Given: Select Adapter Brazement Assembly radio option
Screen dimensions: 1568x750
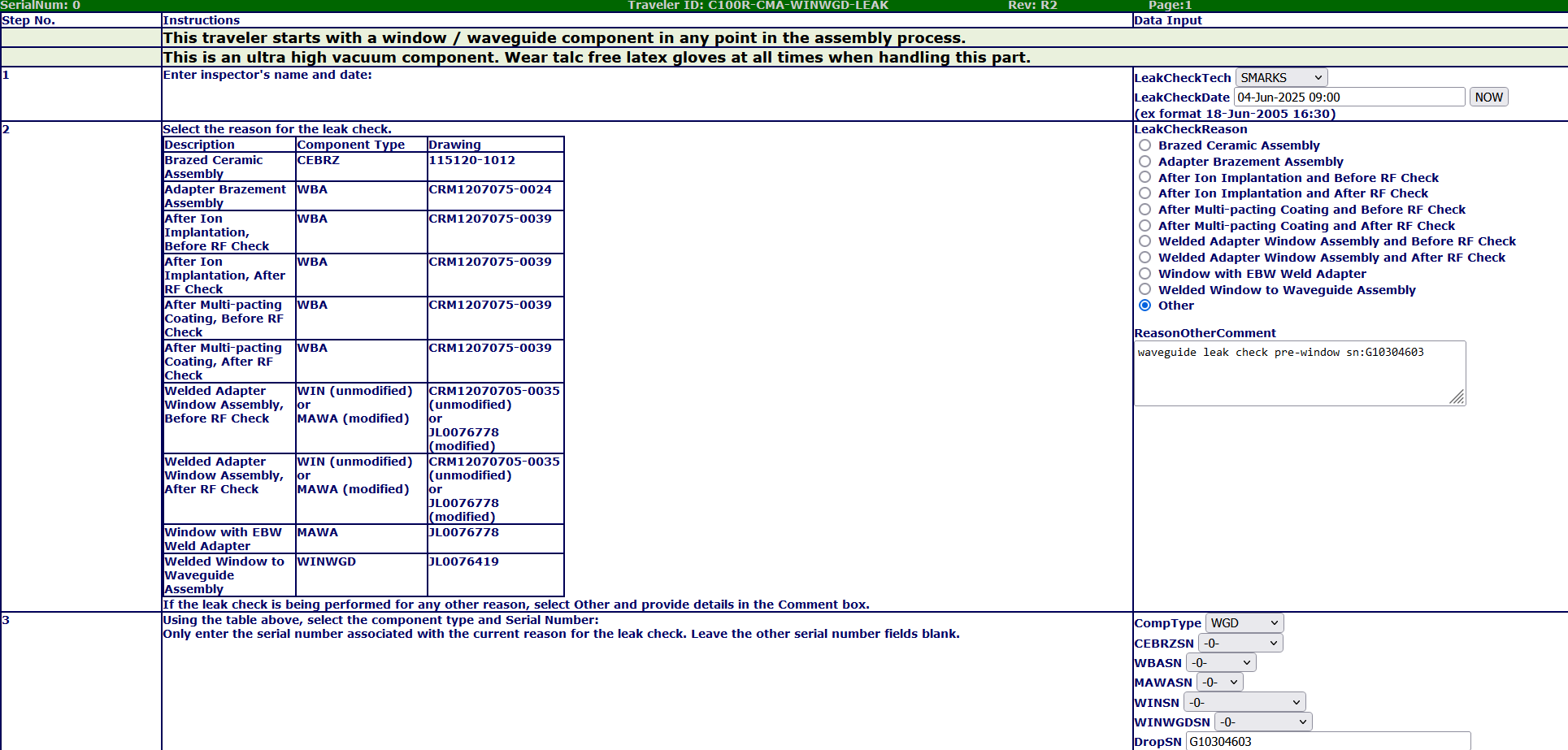Looking at the screenshot, I should pos(1145,162).
